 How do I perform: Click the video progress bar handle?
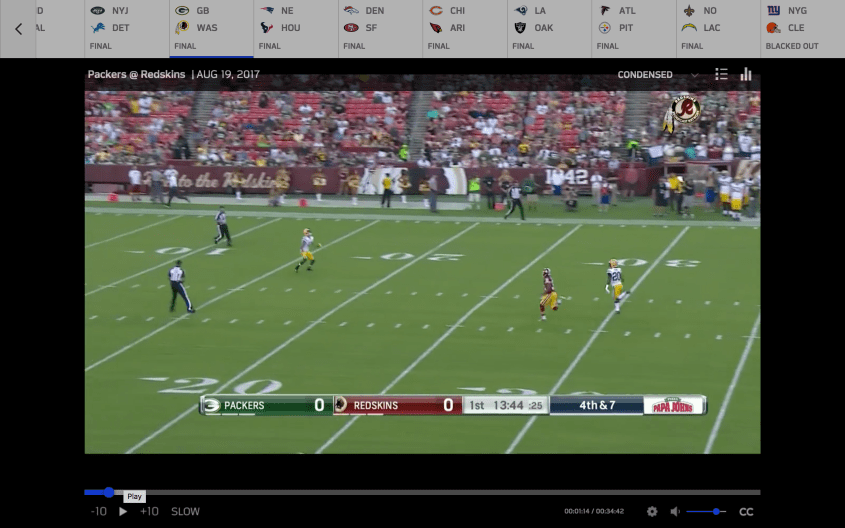[x=109, y=492]
